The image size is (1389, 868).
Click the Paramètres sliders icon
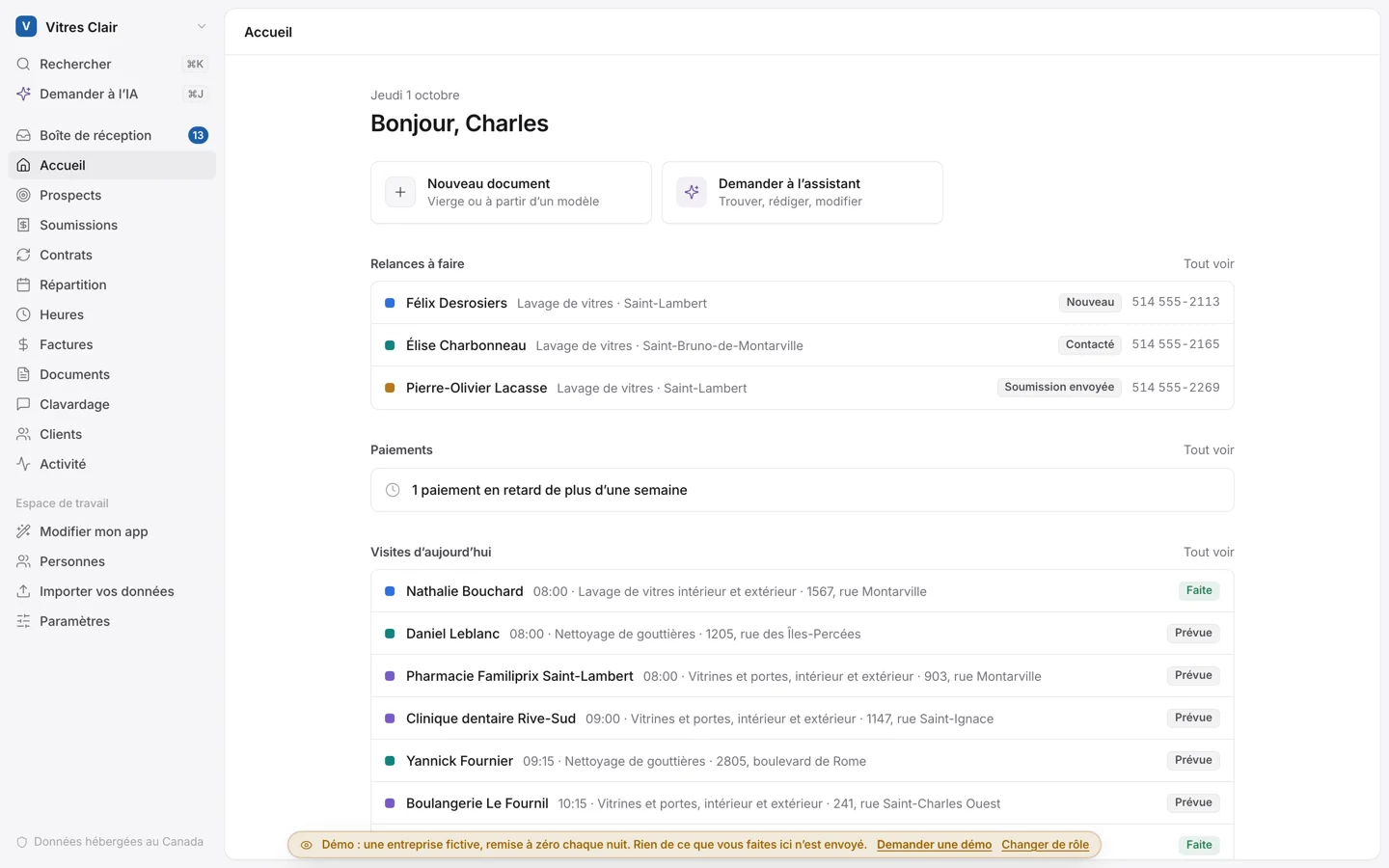[x=23, y=621]
